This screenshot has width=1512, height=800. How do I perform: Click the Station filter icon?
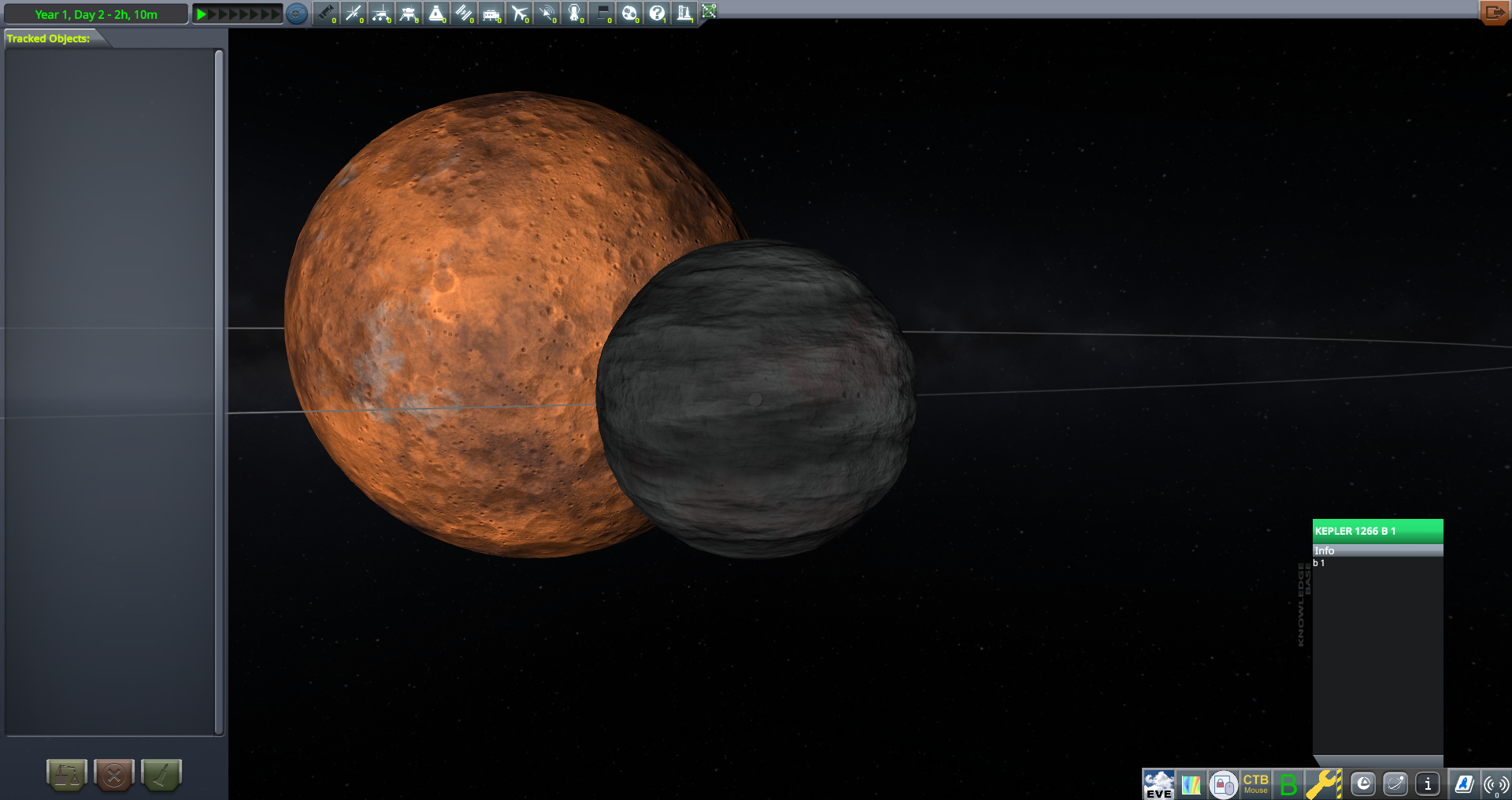[x=464, y=13]
